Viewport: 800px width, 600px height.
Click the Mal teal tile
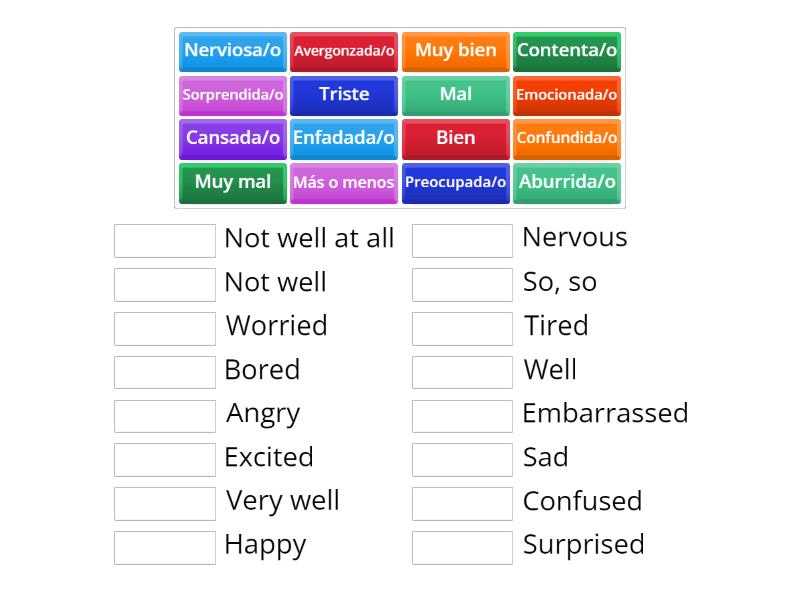point(456,95)
